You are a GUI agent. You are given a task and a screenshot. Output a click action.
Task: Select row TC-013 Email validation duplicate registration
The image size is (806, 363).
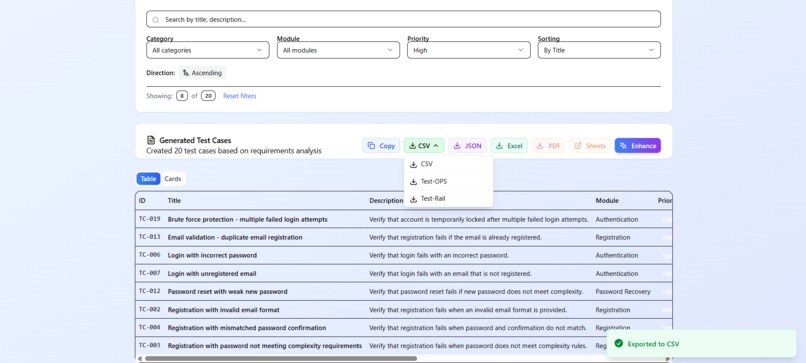point(404,237)
